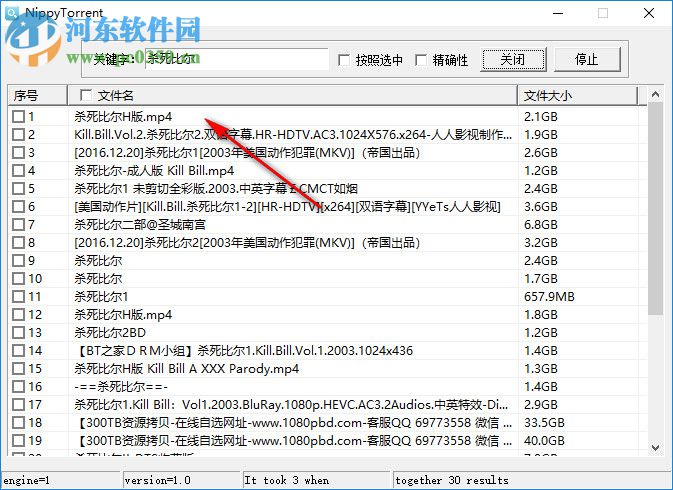Toggle select-all checkbox in 文件名 header
This screenshot has width=673, height=490.
[x=86, y=95]
